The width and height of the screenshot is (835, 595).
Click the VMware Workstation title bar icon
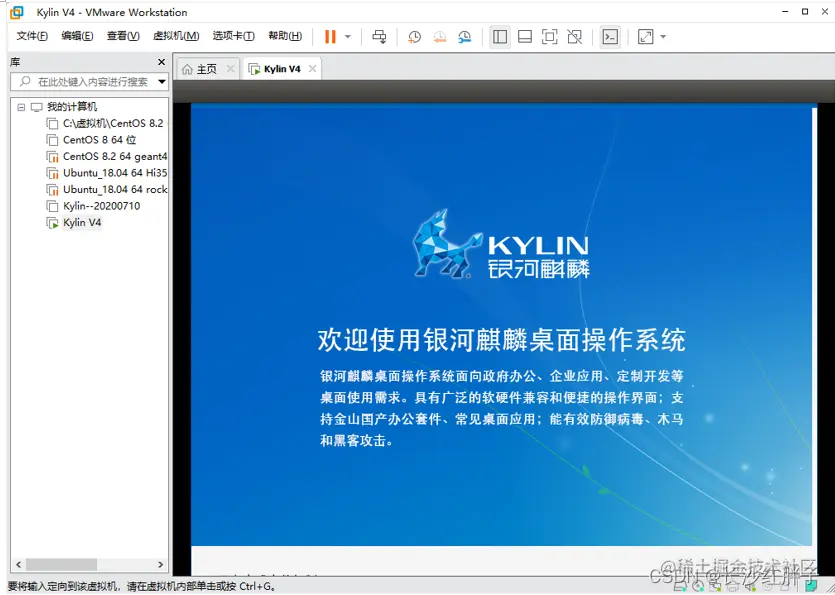pyautogui.click(x=17, y=12)
